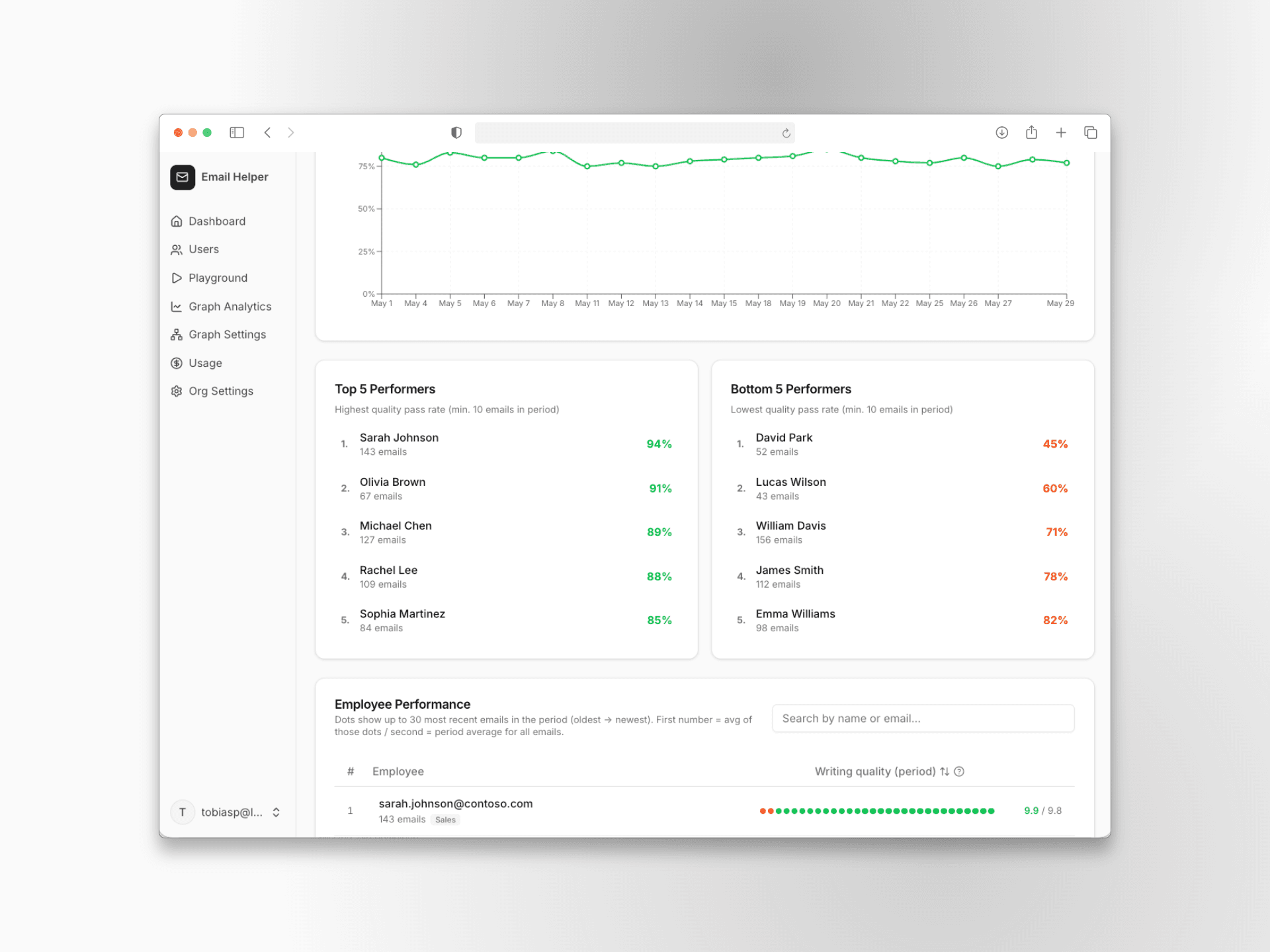Click the Usage dollar icon
Viewport: 1270px width, 952px height.
tap(177, 363)
